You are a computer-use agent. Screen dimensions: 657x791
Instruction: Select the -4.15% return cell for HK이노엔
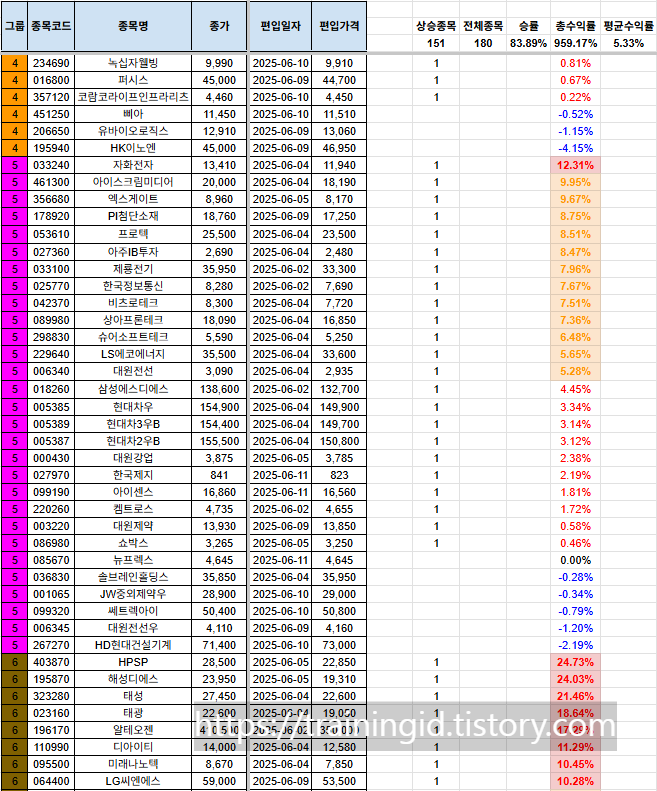pyautogui.click(x=575, y=148)
